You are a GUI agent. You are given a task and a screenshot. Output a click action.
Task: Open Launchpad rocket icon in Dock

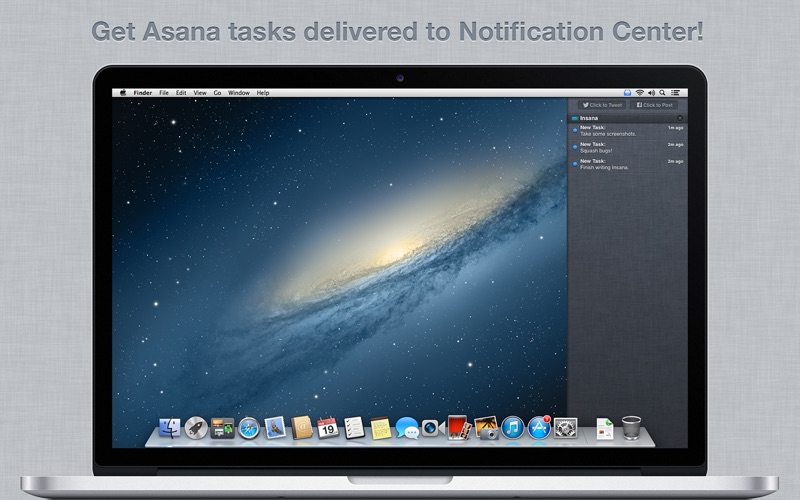coord(196,428)
